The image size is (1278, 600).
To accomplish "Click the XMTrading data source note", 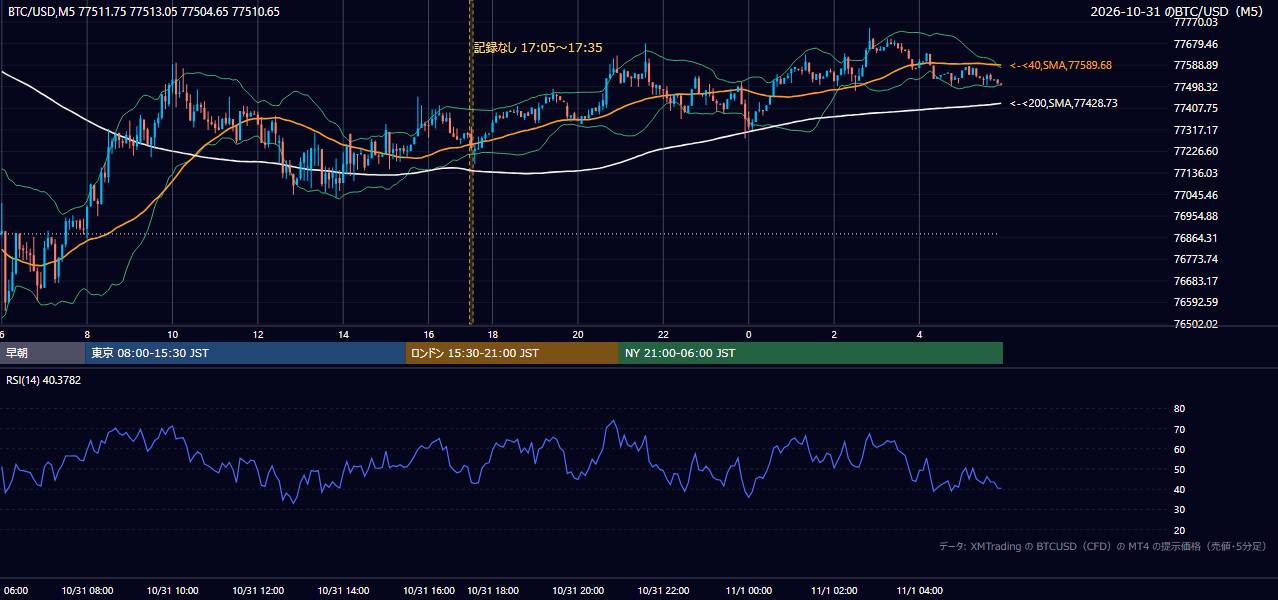I will point(1103,546).
